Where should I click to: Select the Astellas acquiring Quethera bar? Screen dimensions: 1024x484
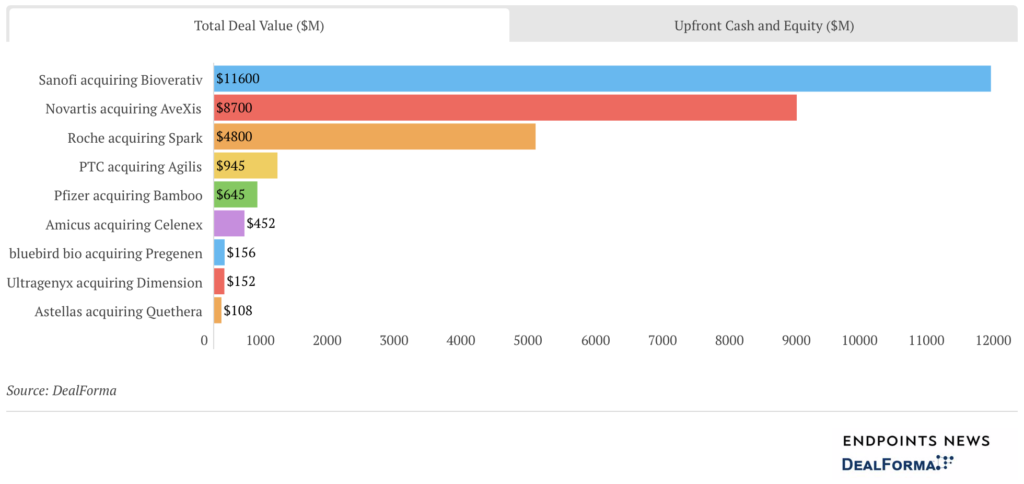(x=217, y=310)
